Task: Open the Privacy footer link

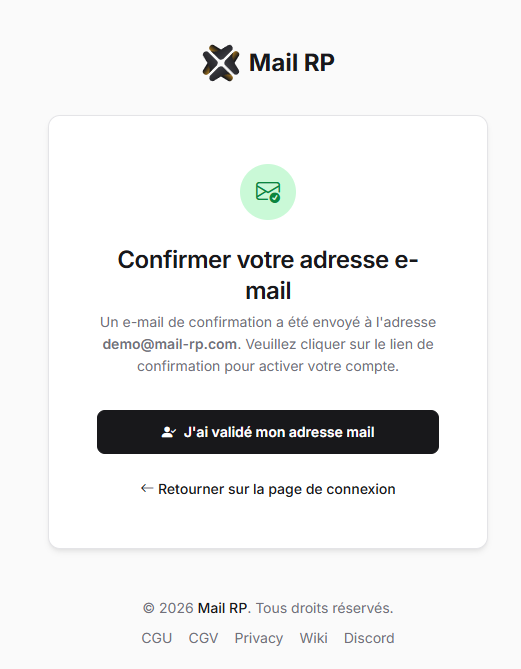Action: pos(259,638)
